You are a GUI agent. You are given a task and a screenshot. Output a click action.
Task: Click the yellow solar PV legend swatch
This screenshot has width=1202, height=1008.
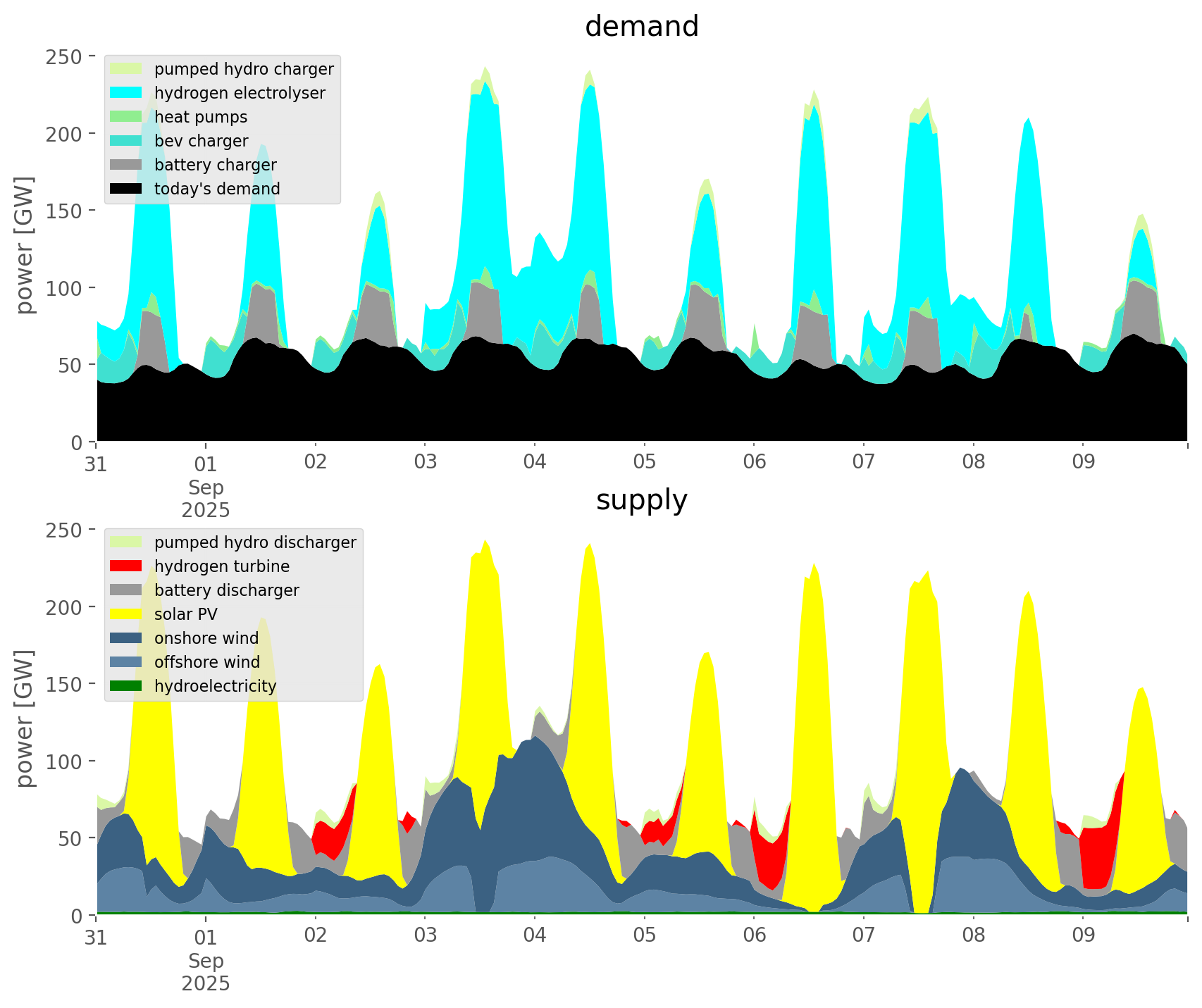point(126,614)
